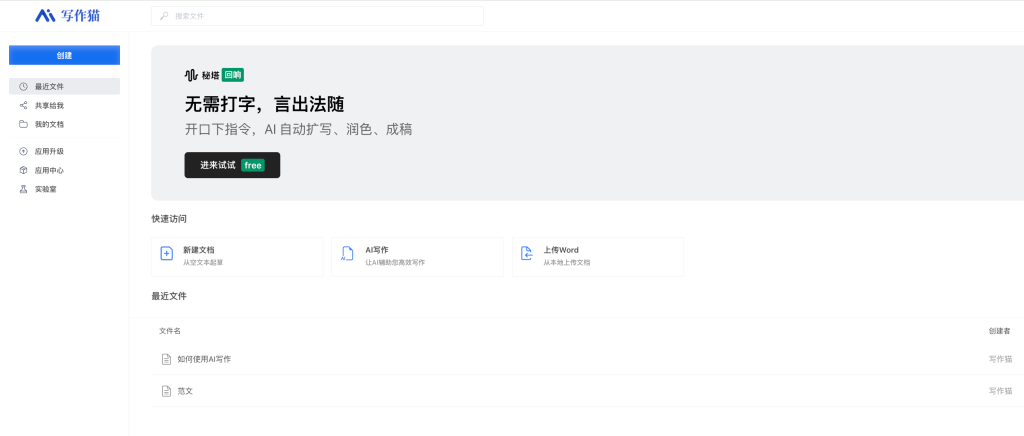Click the AI写作 document icon
Viewport: 1024px width, 436px height.
point(347,254)
